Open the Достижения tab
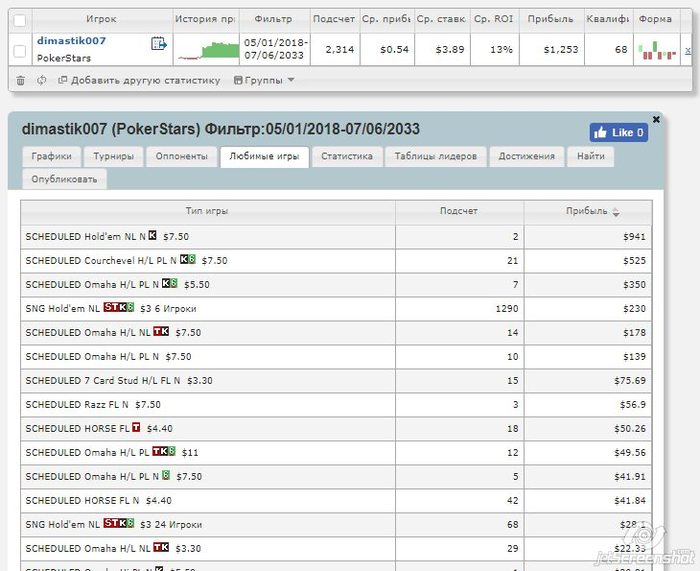 point(527,157)
